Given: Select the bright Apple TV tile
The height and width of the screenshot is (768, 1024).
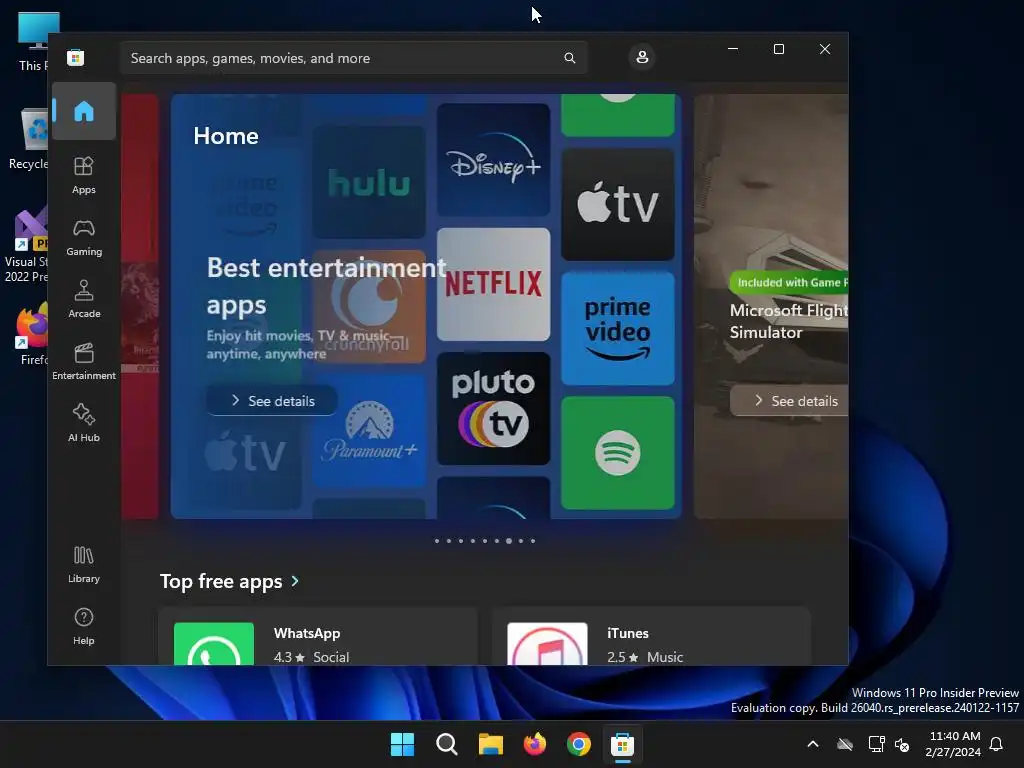Looking at the screenshot, I should [618, 204].
